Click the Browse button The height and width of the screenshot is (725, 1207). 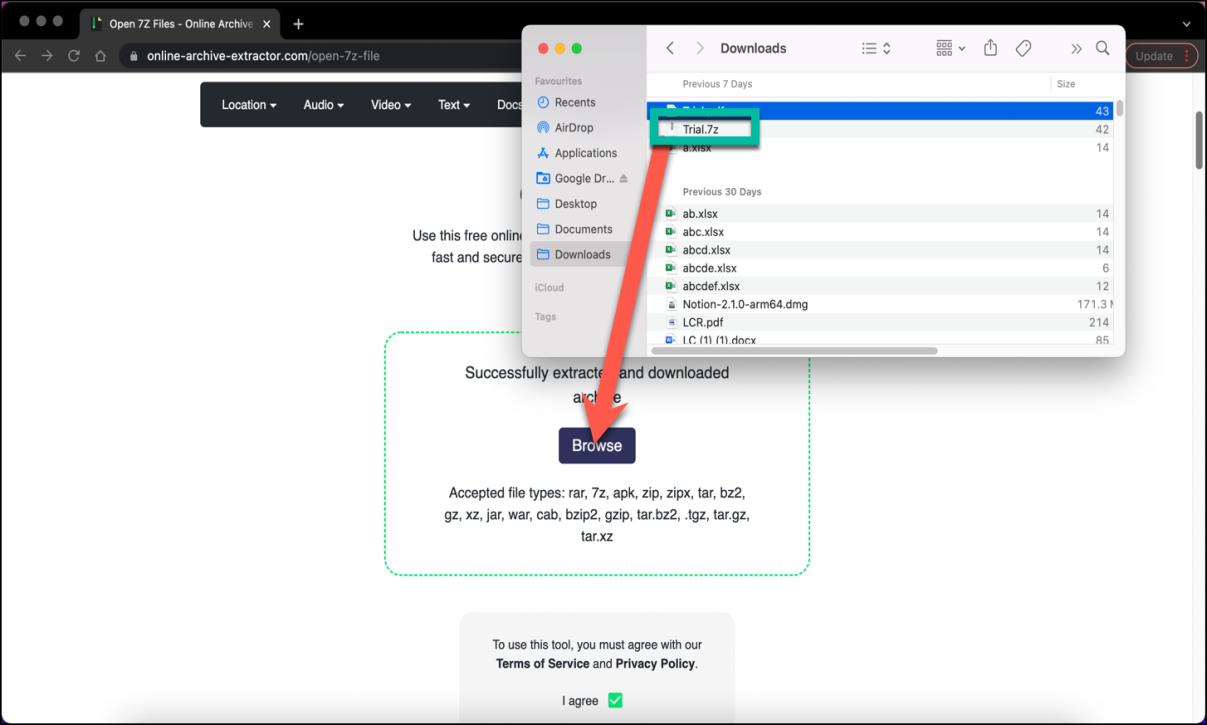[597, 446]
